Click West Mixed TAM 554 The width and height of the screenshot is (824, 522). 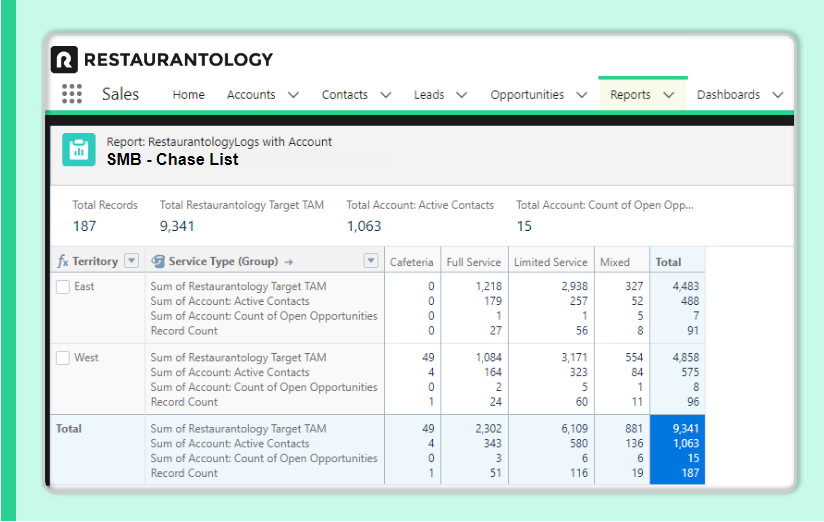coord(634,357)
